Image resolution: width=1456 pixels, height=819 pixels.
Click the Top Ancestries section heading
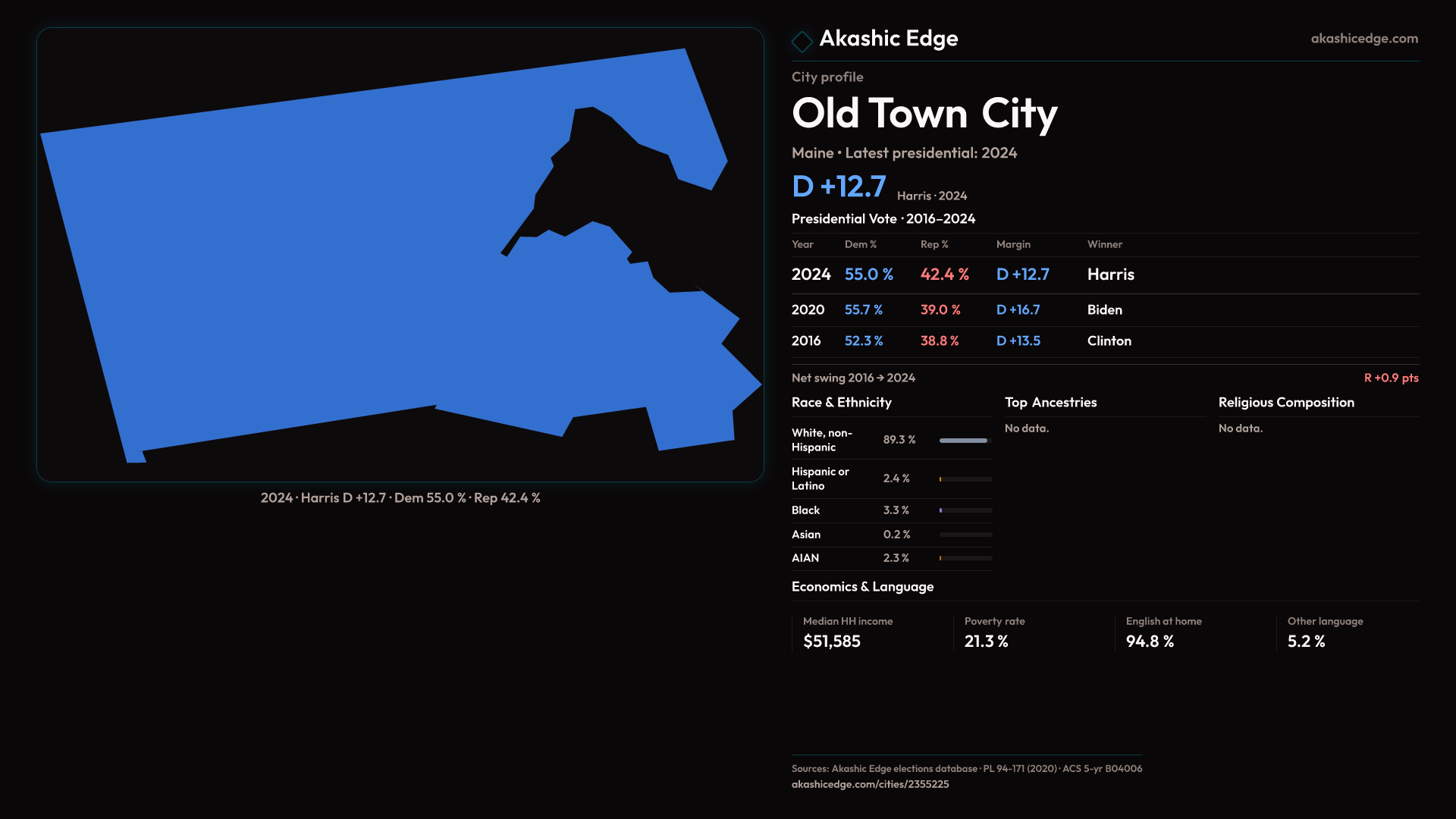(x=1050, y=403)
